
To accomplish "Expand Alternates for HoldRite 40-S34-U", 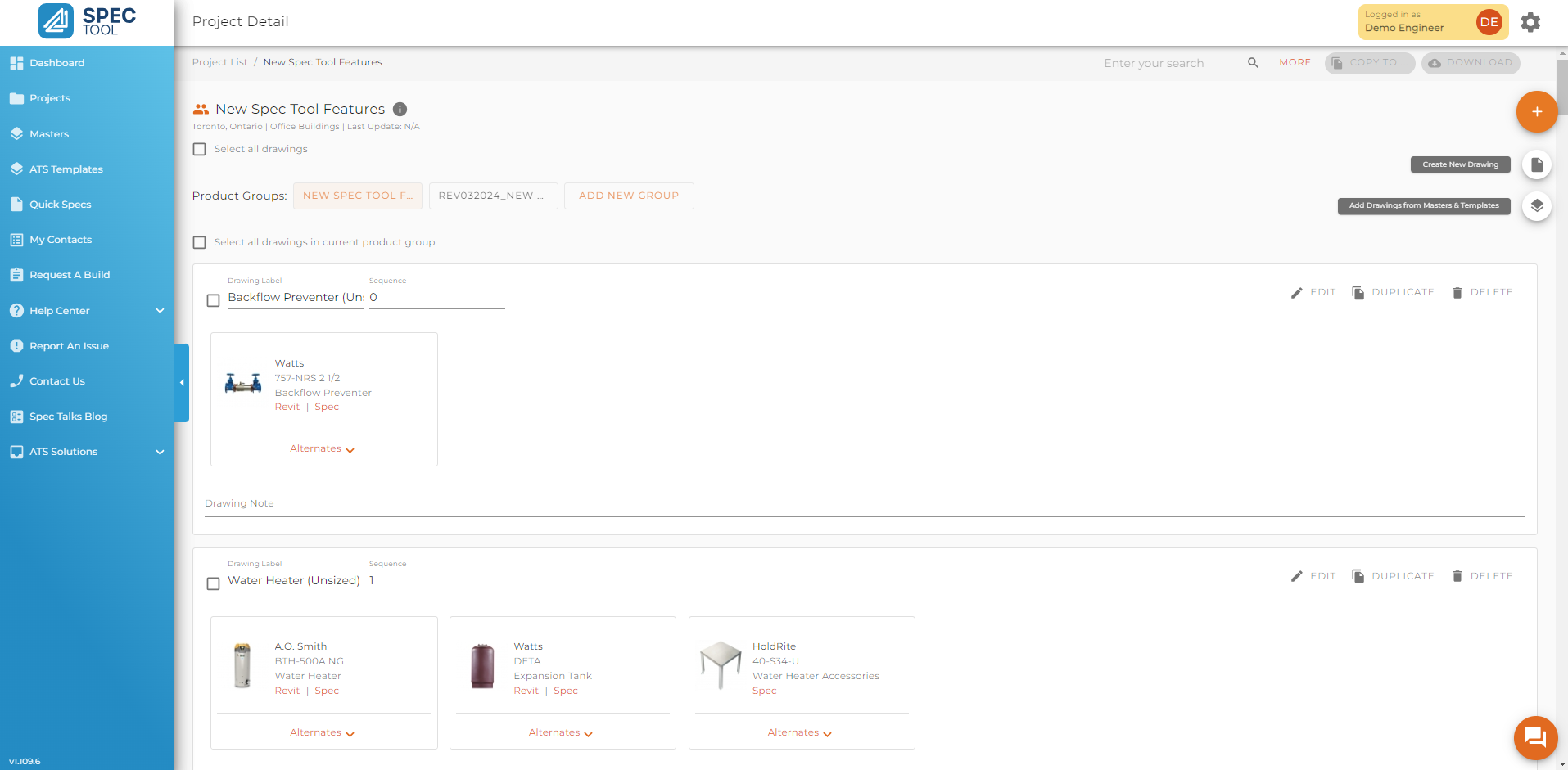I will pyautogui.click(x=800, y=733).
